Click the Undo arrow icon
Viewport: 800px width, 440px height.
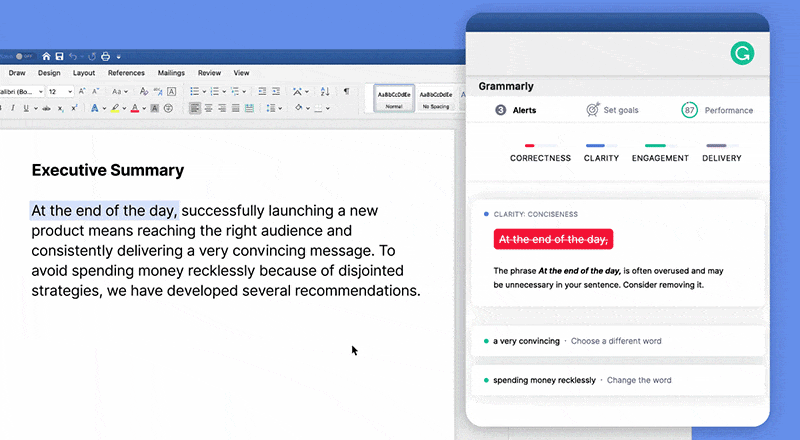click(73, 56)
